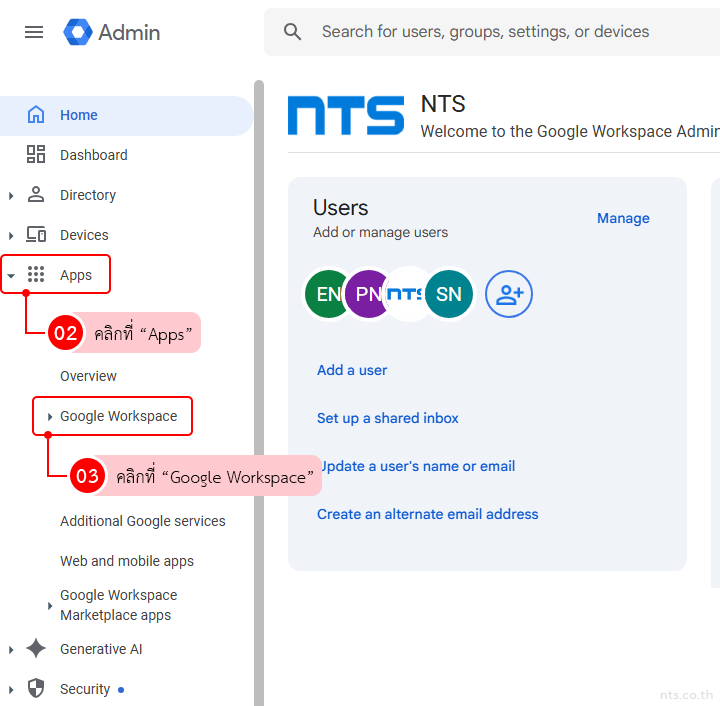The height and width of the screenshot is (706, 720).
Task: Click the NTS organization logo
Action: (346, 115)
